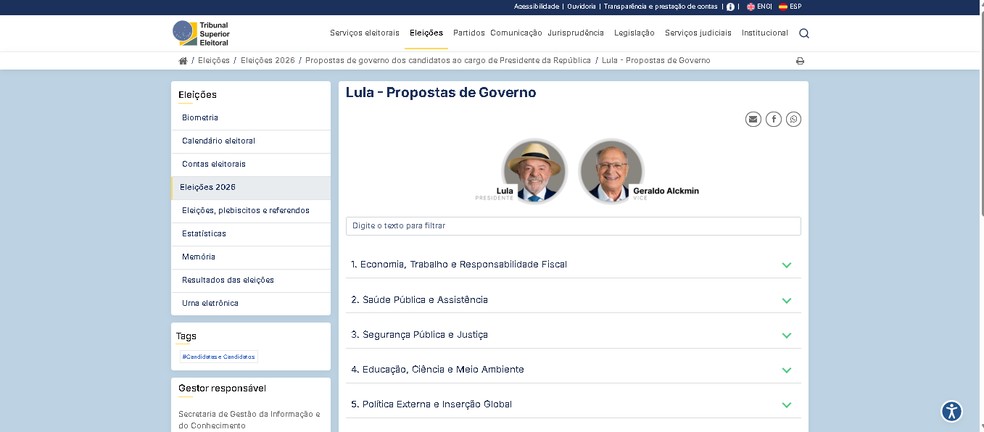The height and width of the screenshot is (432, 984).
Task: Open Legislação menu
Action: tap(634, 33)
